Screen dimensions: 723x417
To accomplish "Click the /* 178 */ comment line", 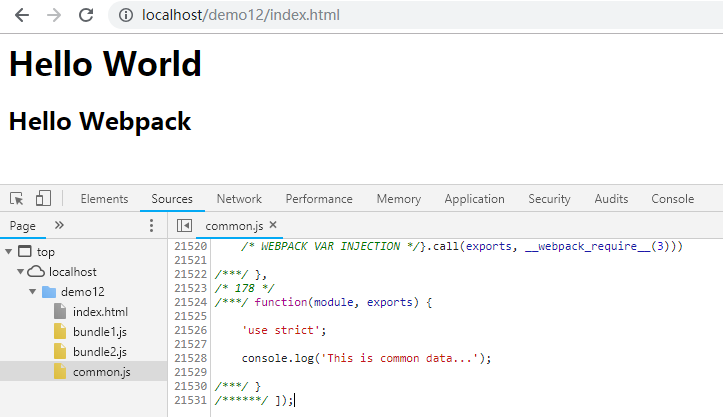I will tap(244, 288).
